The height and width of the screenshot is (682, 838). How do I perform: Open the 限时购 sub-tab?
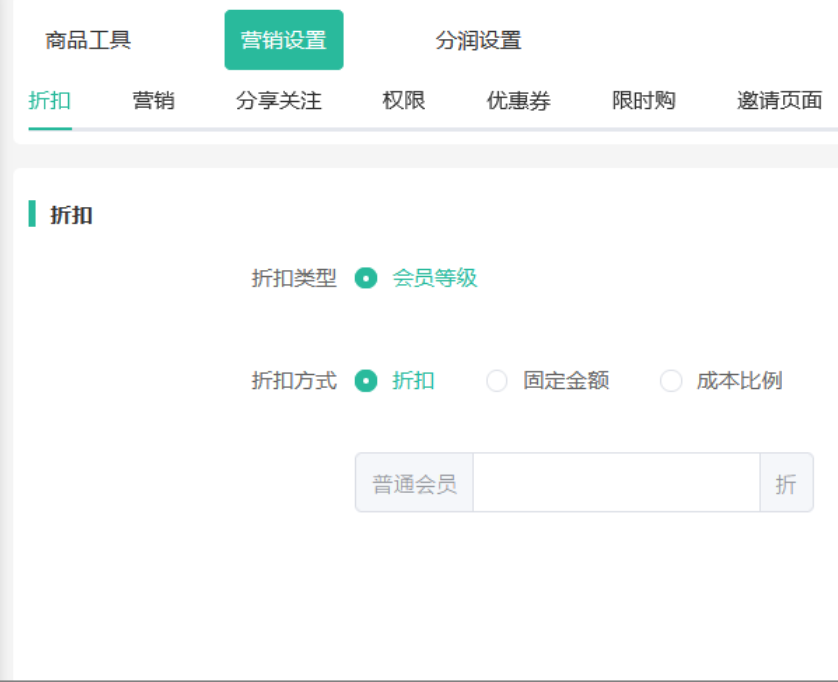click(x=644, y=100)
